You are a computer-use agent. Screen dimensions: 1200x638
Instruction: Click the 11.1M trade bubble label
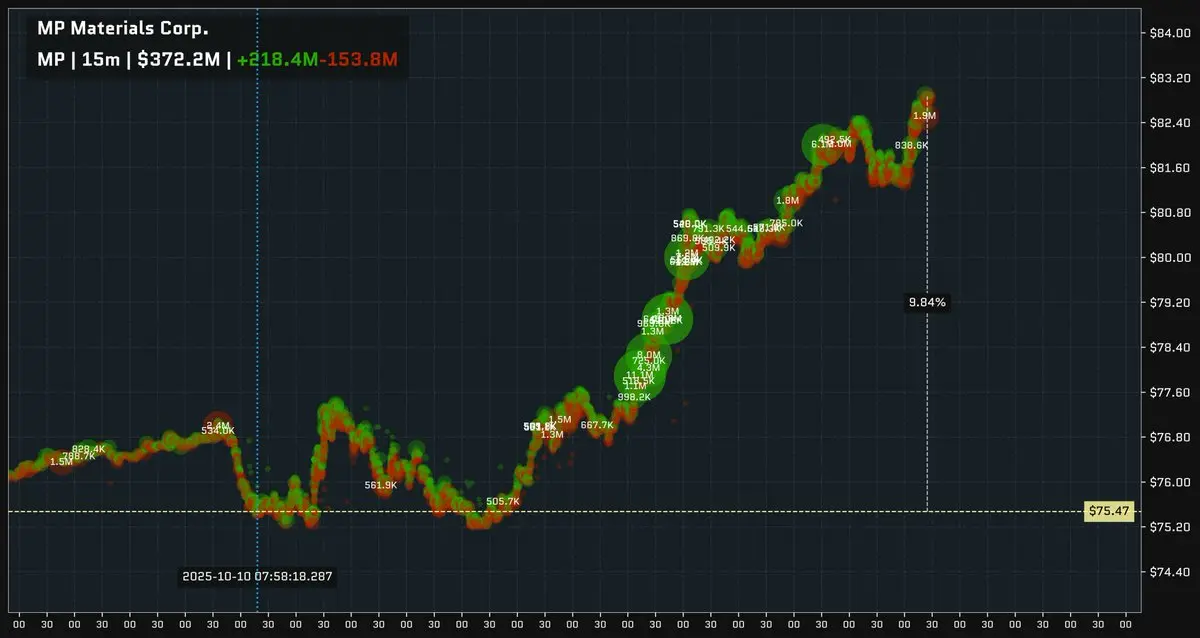[x=639, y=375]
